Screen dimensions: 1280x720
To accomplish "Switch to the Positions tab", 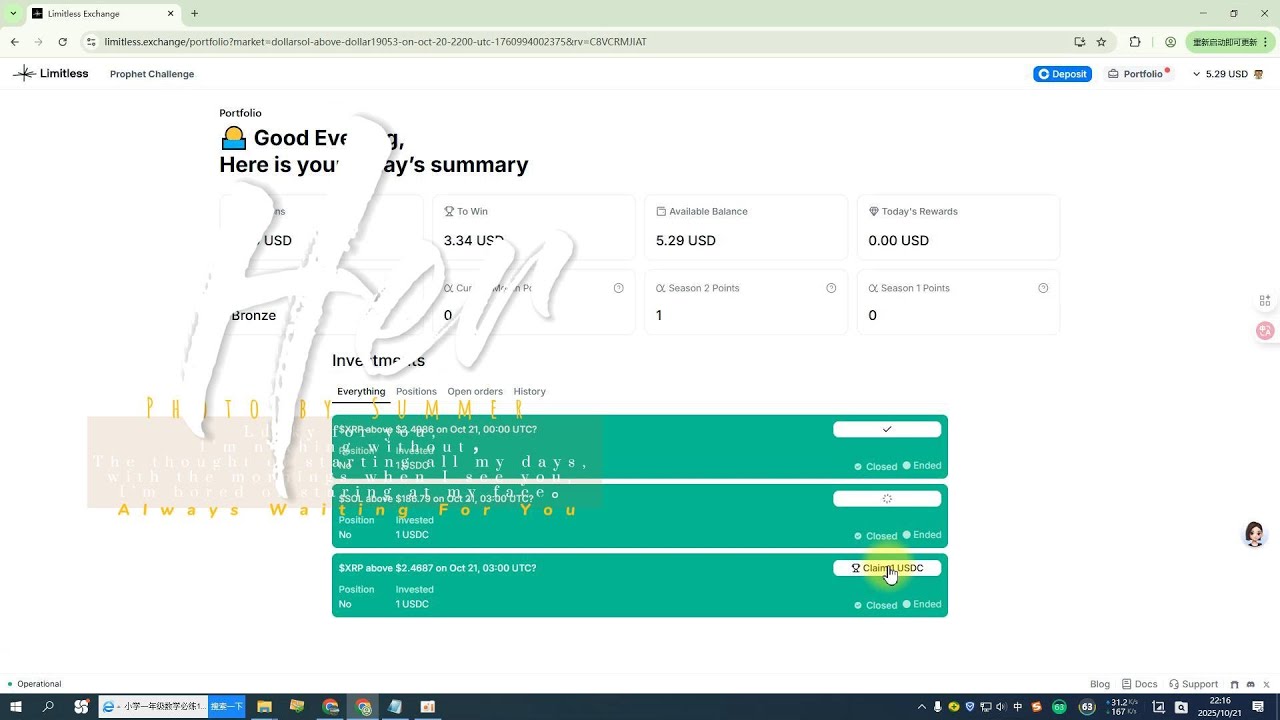I will (416, 391).
